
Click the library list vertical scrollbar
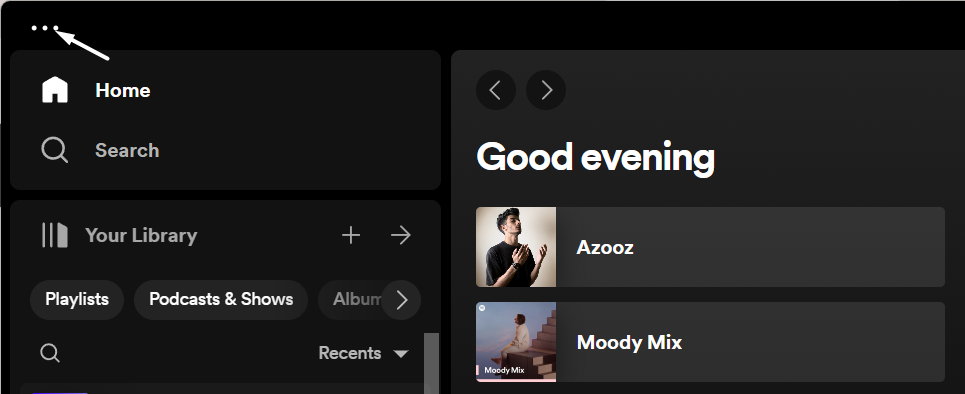(431, 363)
